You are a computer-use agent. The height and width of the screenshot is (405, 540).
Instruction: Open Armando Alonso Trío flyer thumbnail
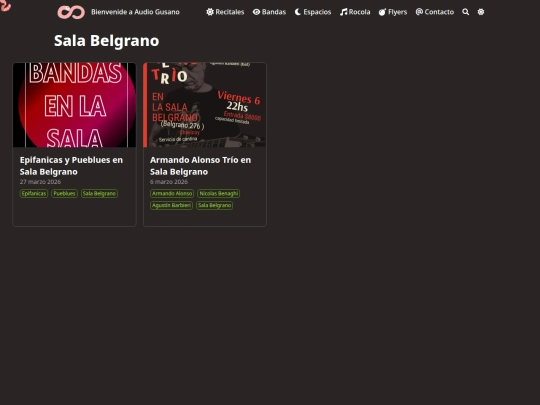click(205, 105)
